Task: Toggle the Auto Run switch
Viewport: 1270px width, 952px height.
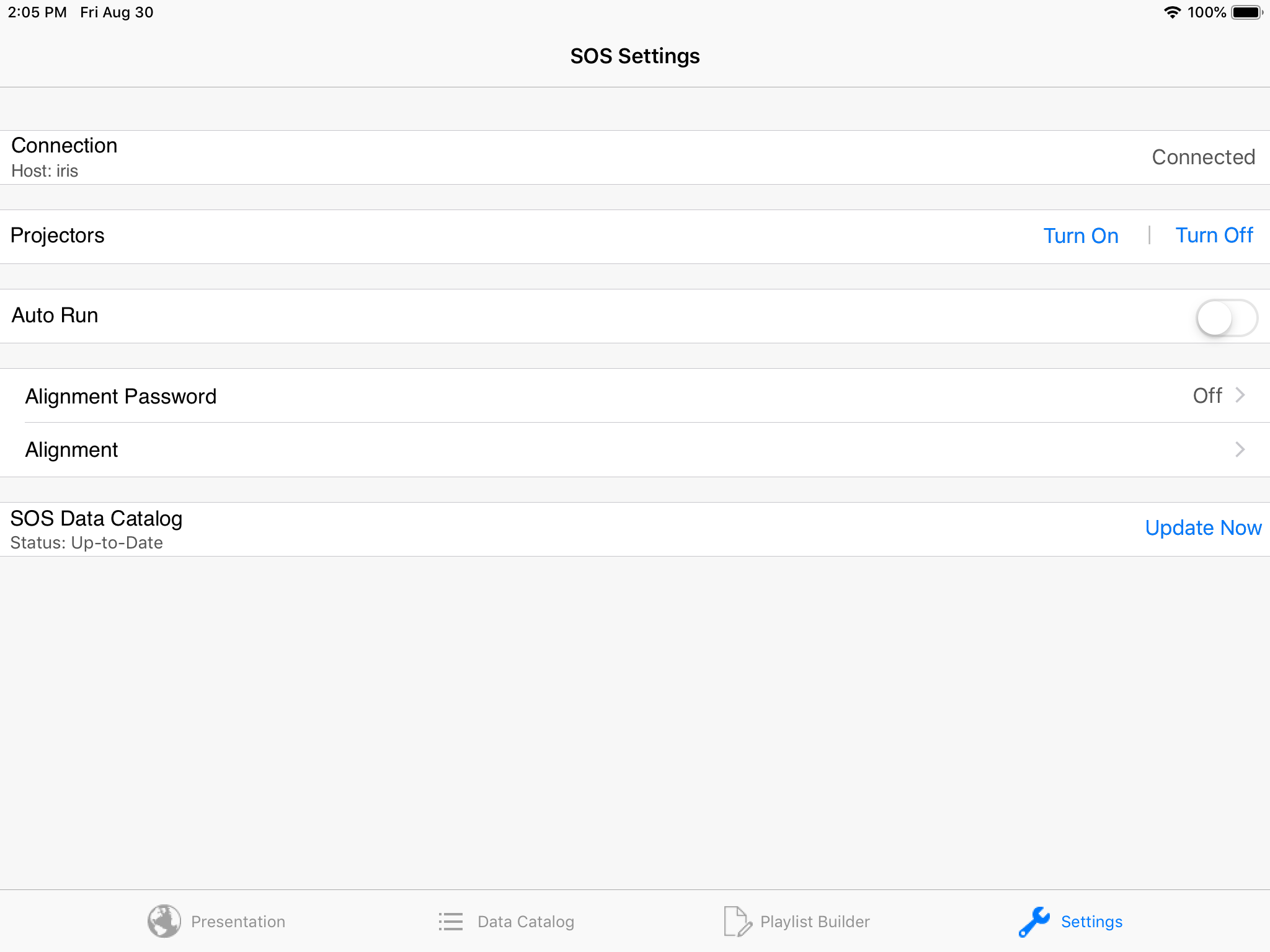Action: click(x=1227, y=316)
